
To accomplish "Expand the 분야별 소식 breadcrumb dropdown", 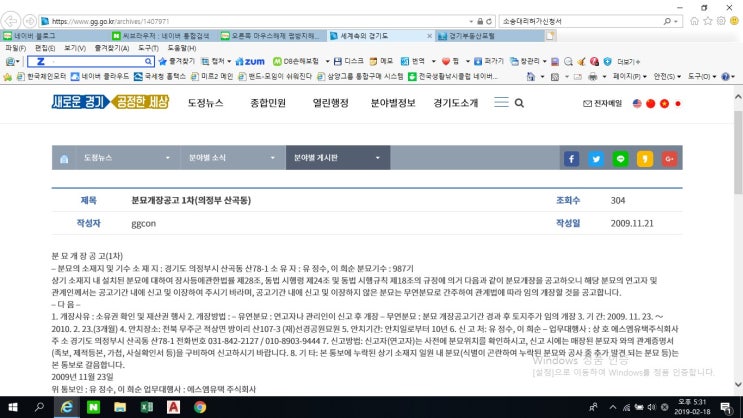I will [272, 158].
